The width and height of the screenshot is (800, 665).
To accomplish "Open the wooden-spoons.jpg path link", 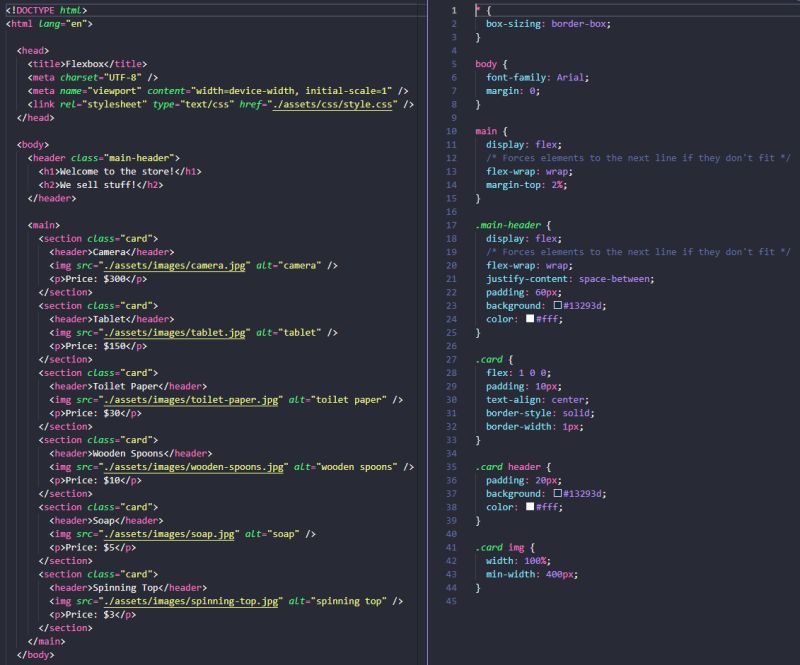I will pyautogui.click(x=193, y=466).
